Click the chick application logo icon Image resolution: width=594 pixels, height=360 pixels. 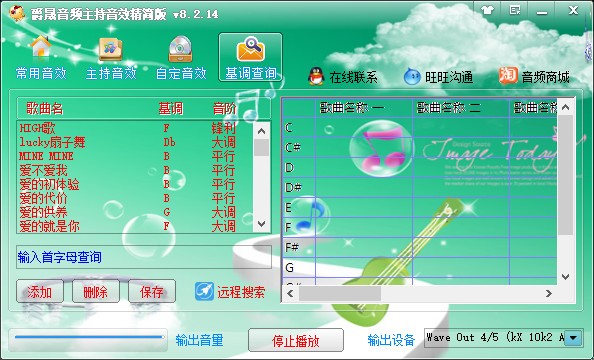[17, 14]
